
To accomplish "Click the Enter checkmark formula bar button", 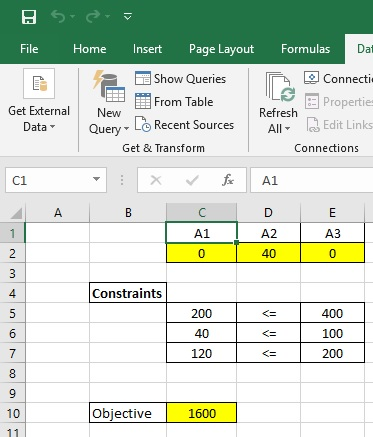I will pyautogui.click(x=192, y=180).
